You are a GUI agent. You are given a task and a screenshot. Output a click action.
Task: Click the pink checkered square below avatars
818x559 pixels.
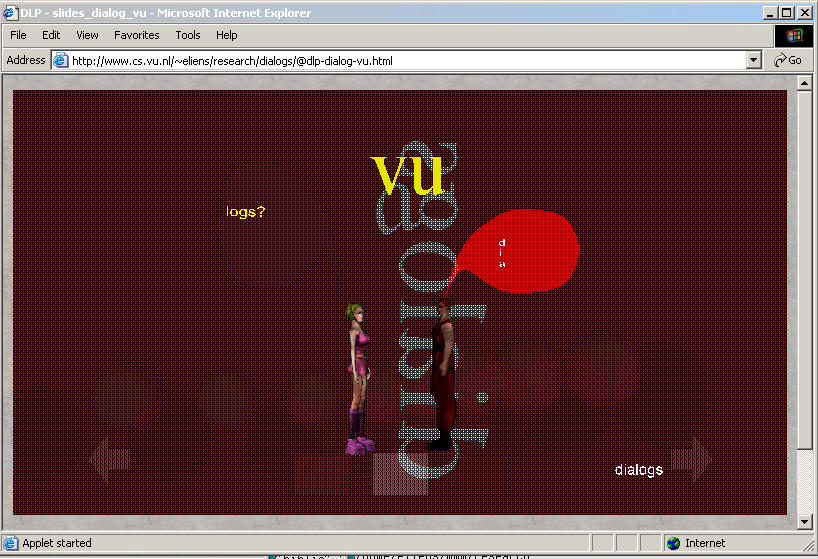click(x=400, y=473)
